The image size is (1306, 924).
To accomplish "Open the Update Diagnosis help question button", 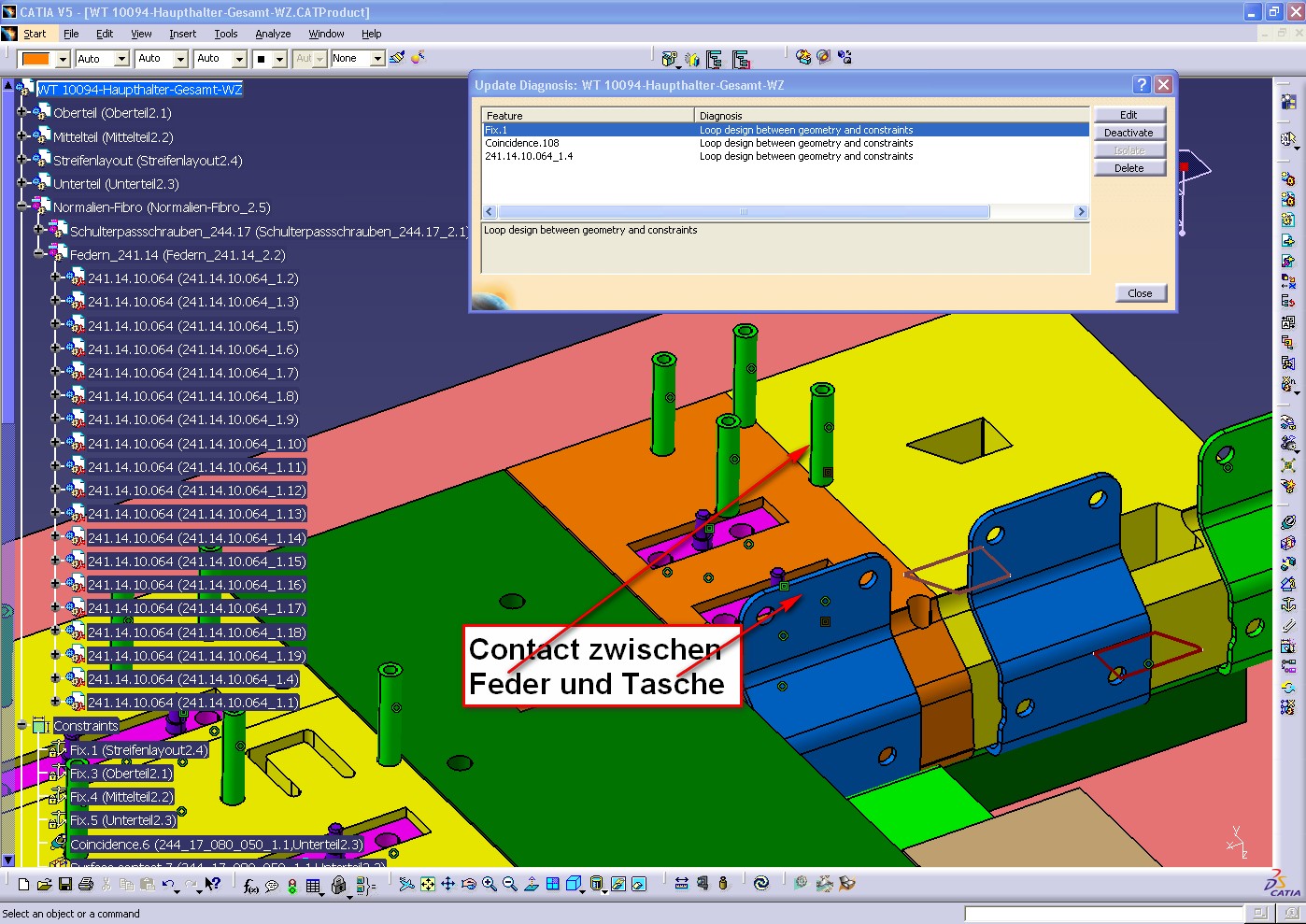I will (x=1141, y=84).
